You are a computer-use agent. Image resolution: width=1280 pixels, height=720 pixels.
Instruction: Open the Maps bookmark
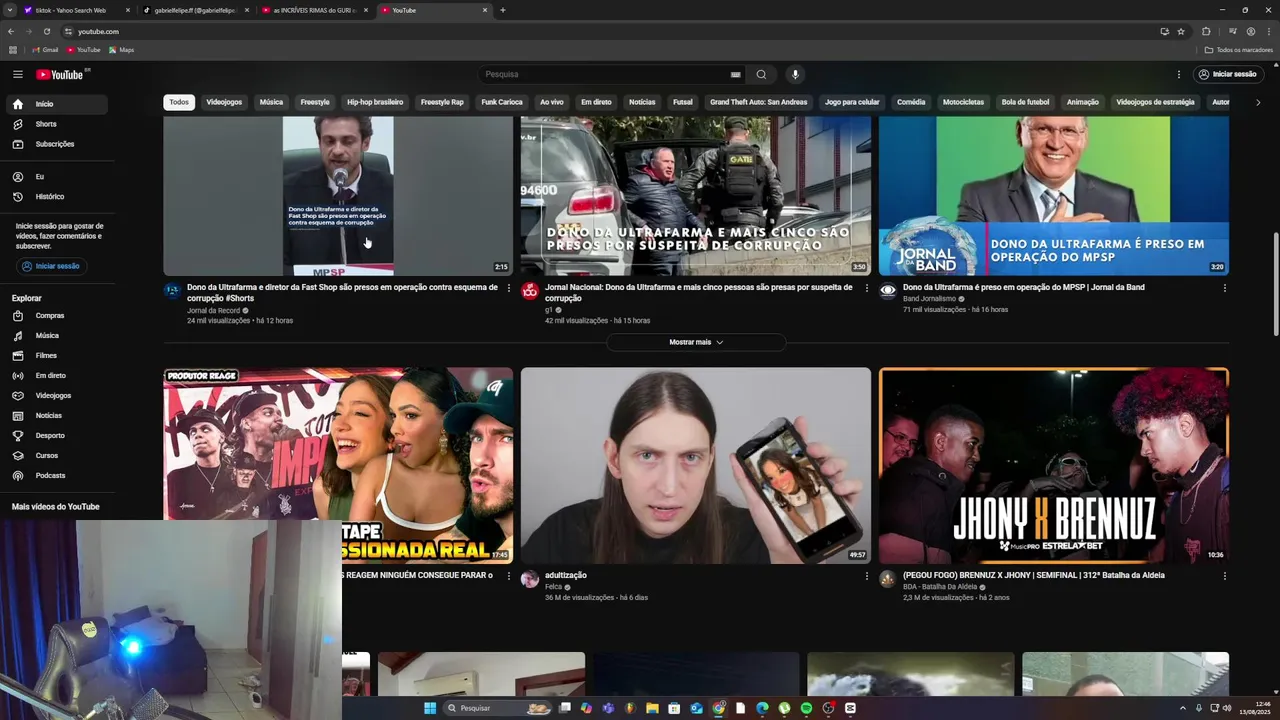click(121, 50)
